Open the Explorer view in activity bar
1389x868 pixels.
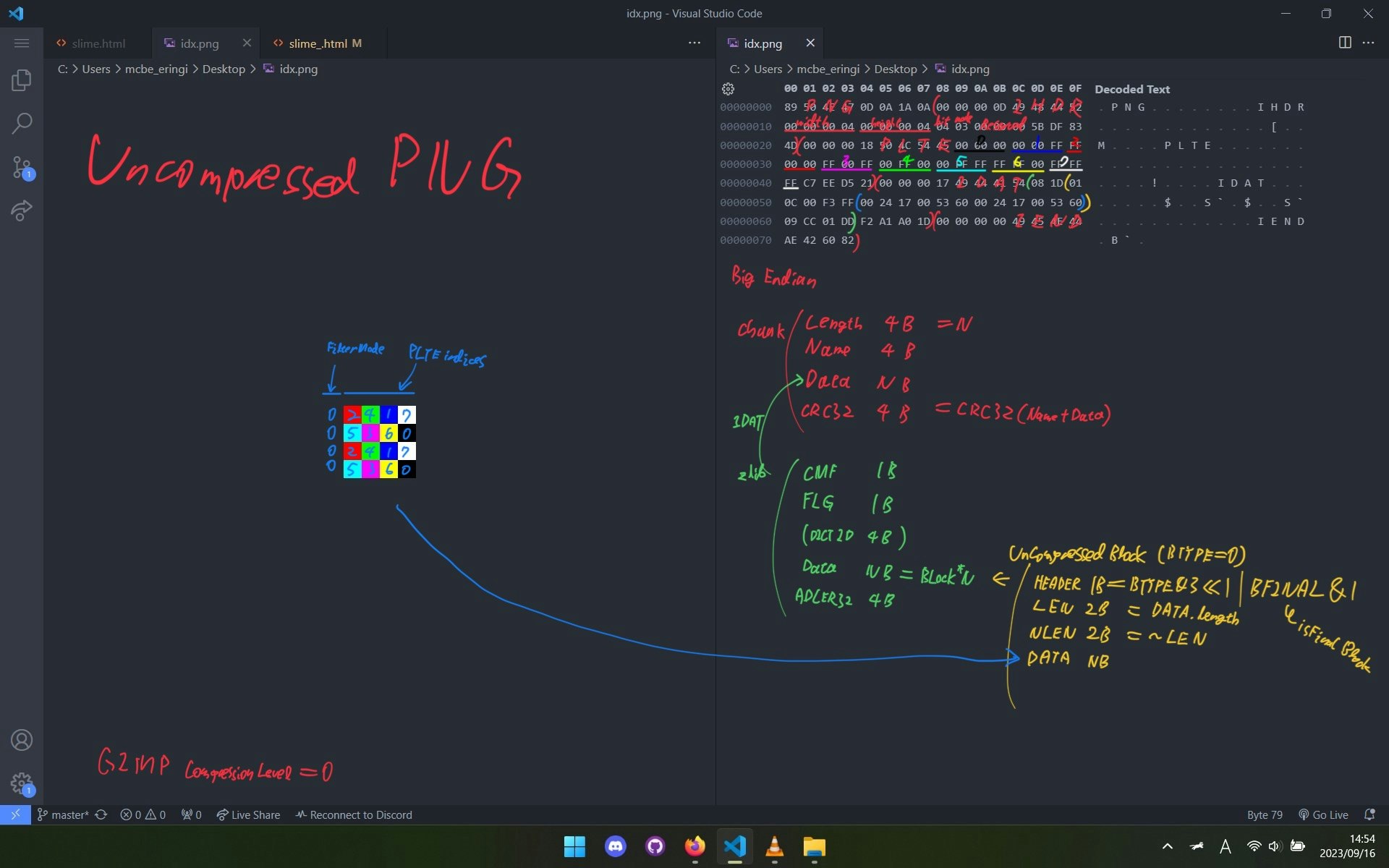pyautogui.click(x=22, y=80)
